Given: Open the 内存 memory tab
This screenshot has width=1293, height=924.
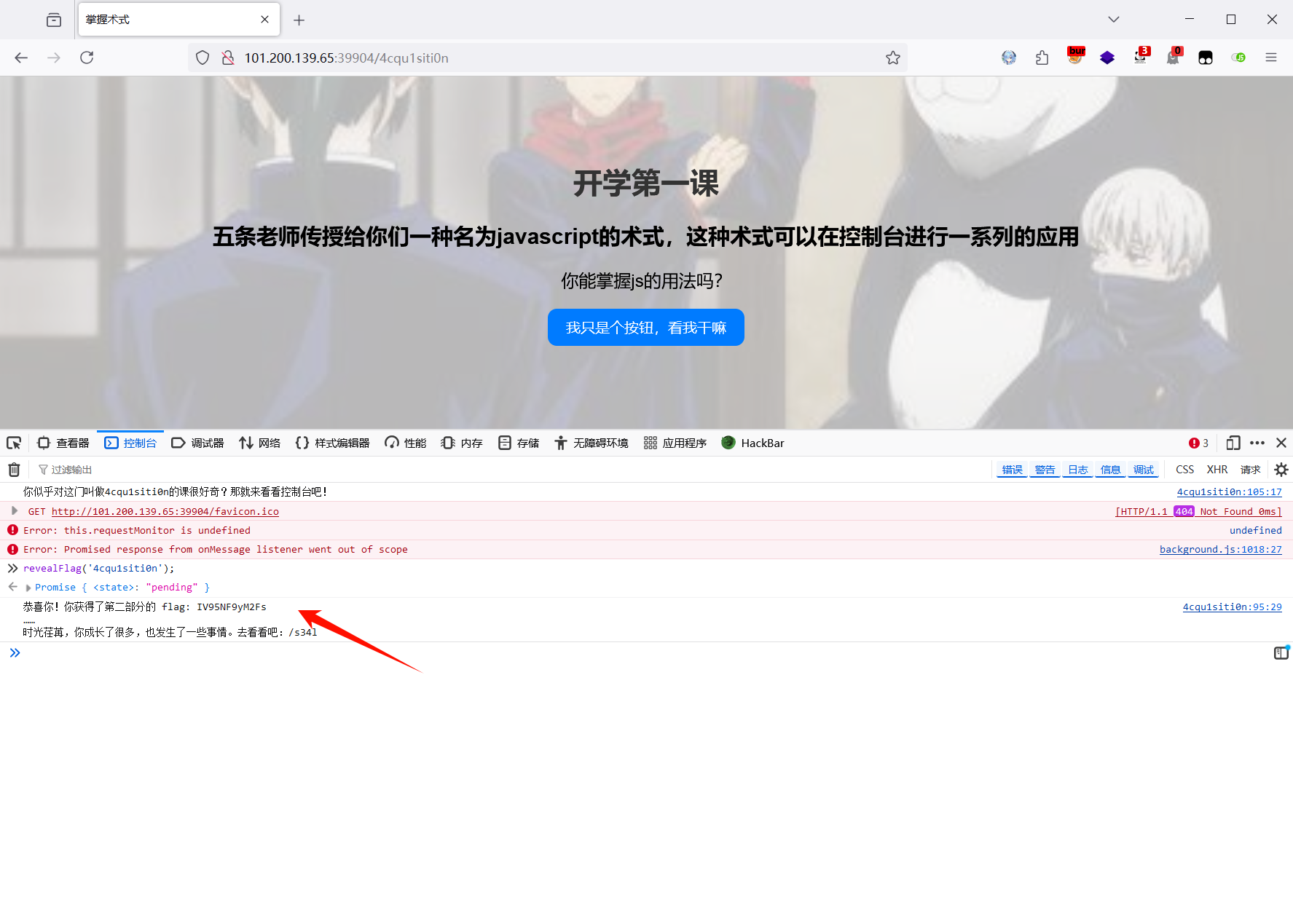Looking at the screenshot, I should pos(462,443).
